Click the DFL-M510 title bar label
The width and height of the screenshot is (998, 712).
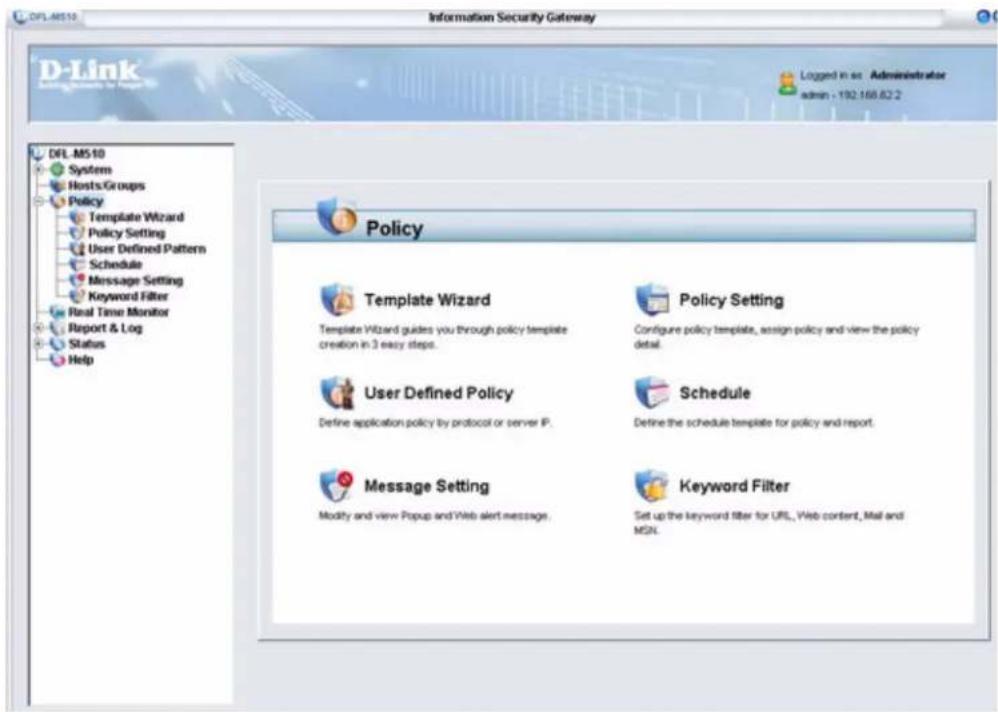[53, 17]
